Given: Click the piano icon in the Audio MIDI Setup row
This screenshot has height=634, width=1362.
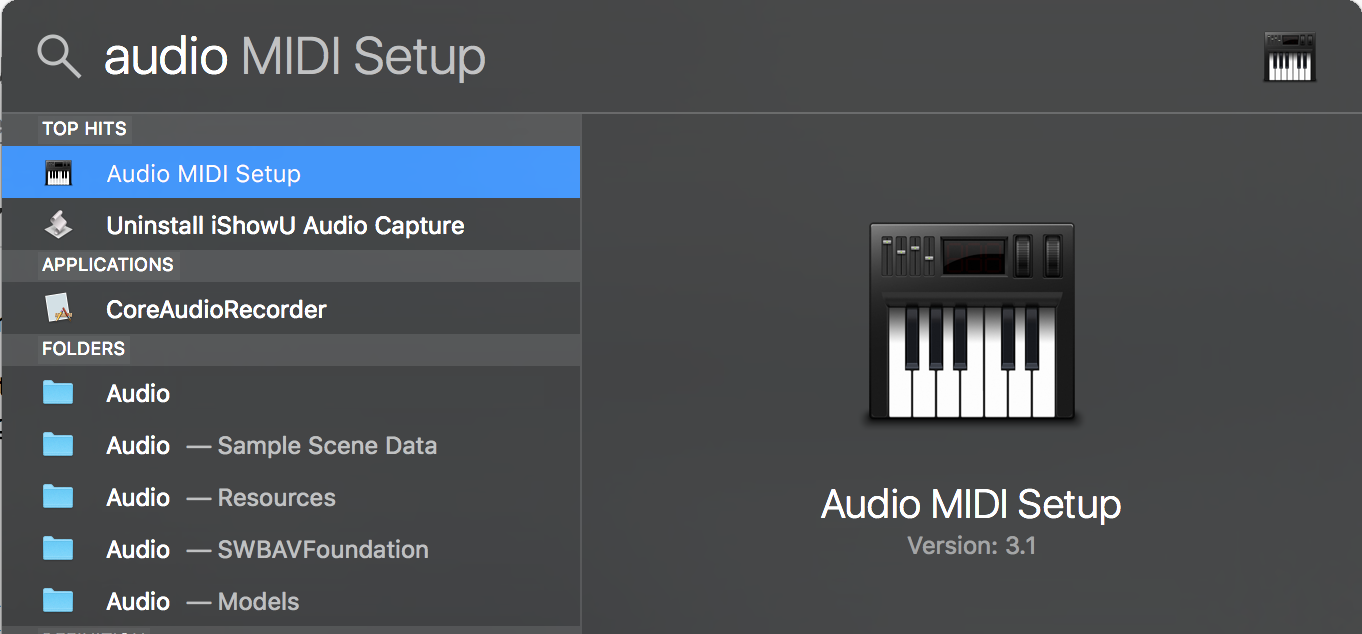Looking at the screenshot, I should pyautogui.click(x=59, y=173).
